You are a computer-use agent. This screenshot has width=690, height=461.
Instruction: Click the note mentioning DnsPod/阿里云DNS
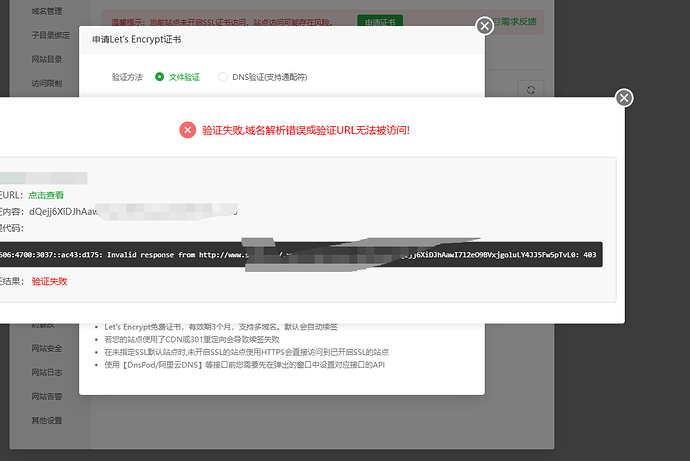[x=245, y=365]
